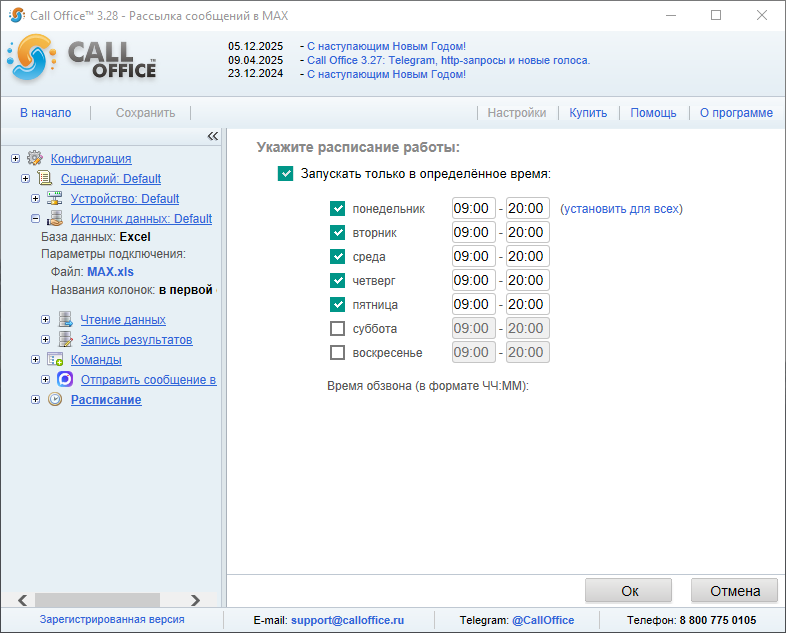Viewport: 786px width, 633px height.
Task: Toggle 'Запускать только в определённое время' checkbox
Action: [286, 173]
